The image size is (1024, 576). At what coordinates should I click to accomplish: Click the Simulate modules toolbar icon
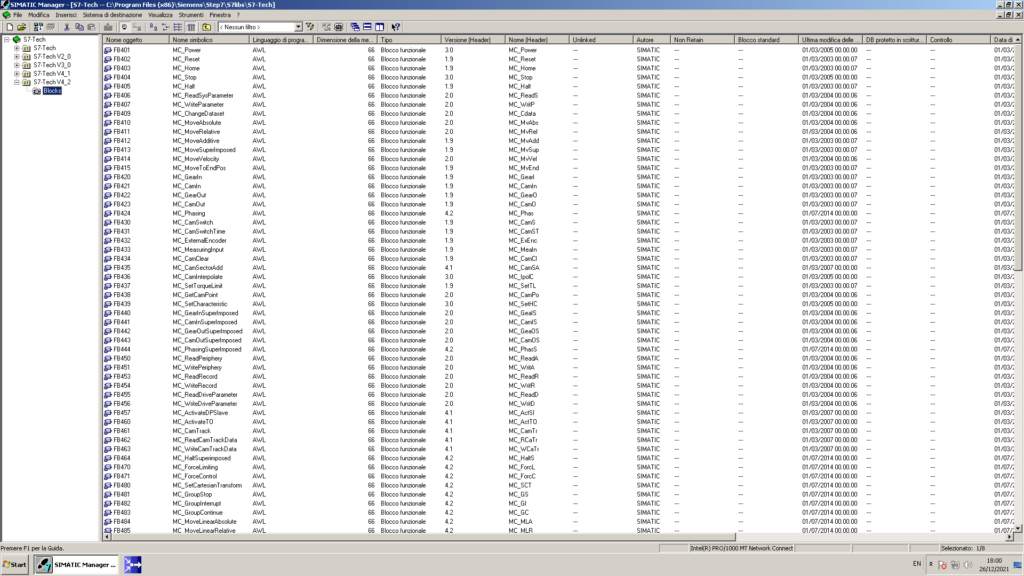[x=338, y=27]
